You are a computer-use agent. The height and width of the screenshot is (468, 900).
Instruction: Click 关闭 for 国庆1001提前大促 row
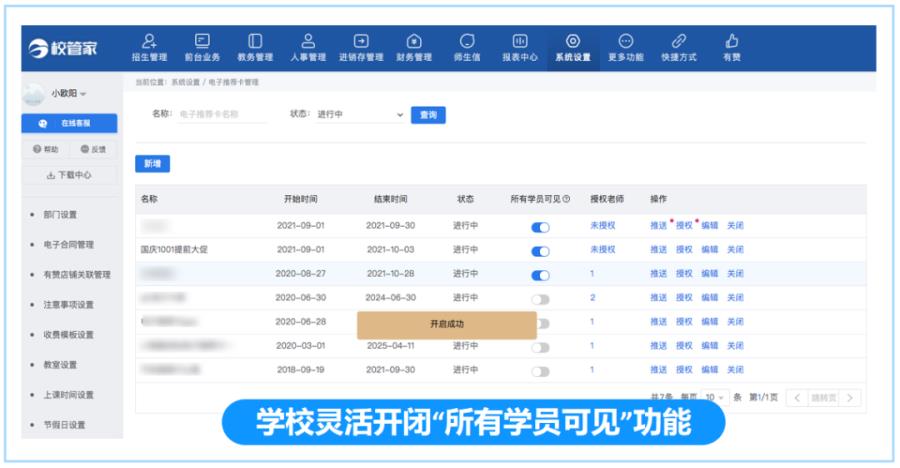point(735,249)
